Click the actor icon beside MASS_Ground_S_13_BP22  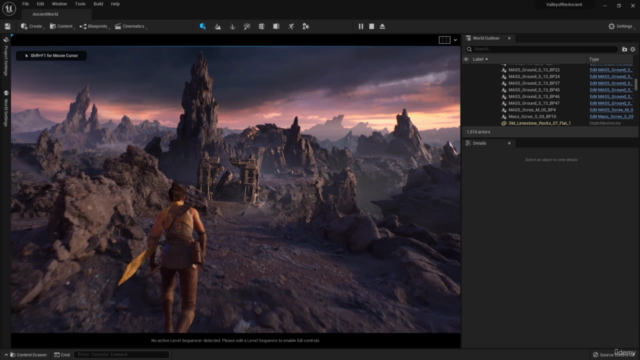click(x=504, y=70)
